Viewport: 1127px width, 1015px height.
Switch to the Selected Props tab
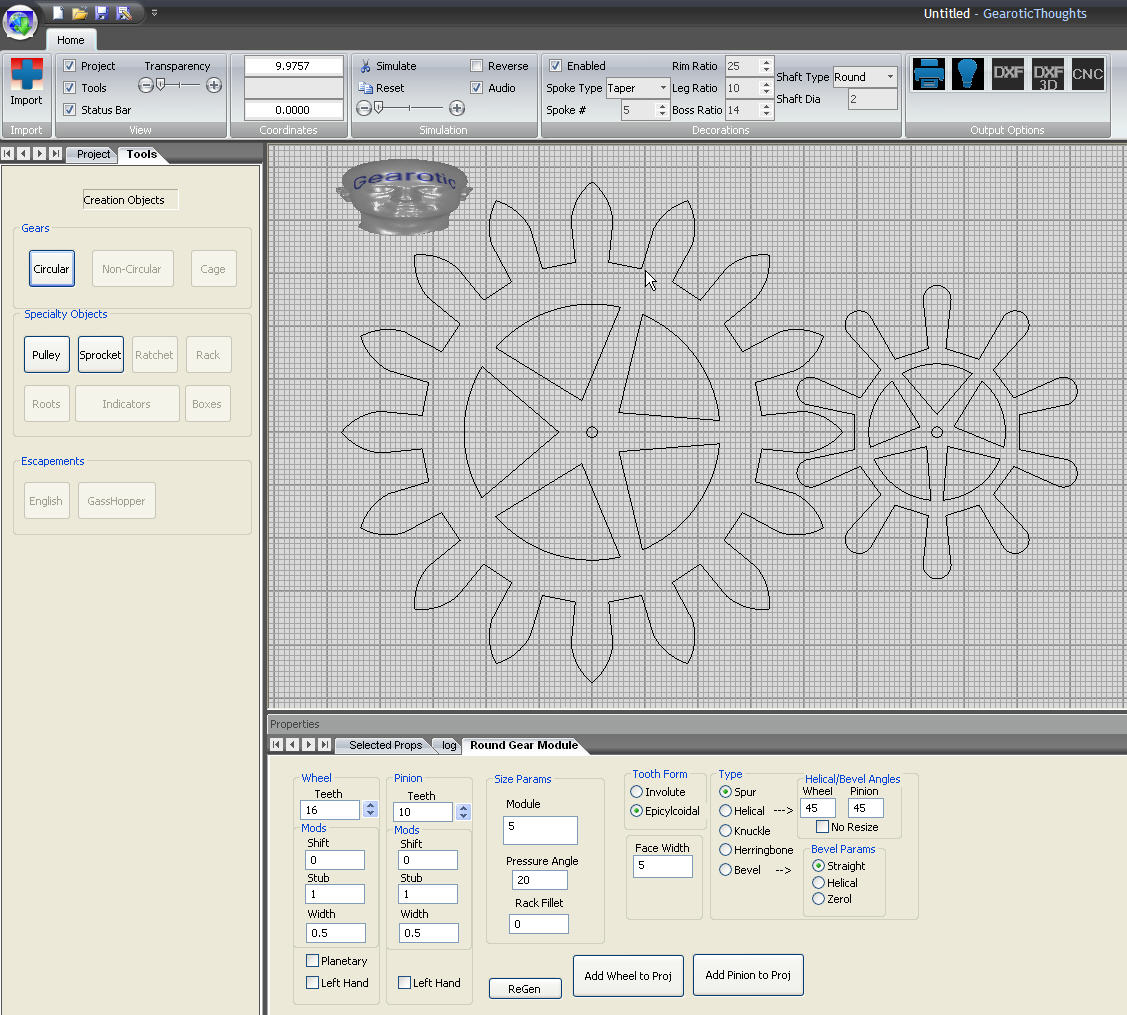click(x=385, y=745)
